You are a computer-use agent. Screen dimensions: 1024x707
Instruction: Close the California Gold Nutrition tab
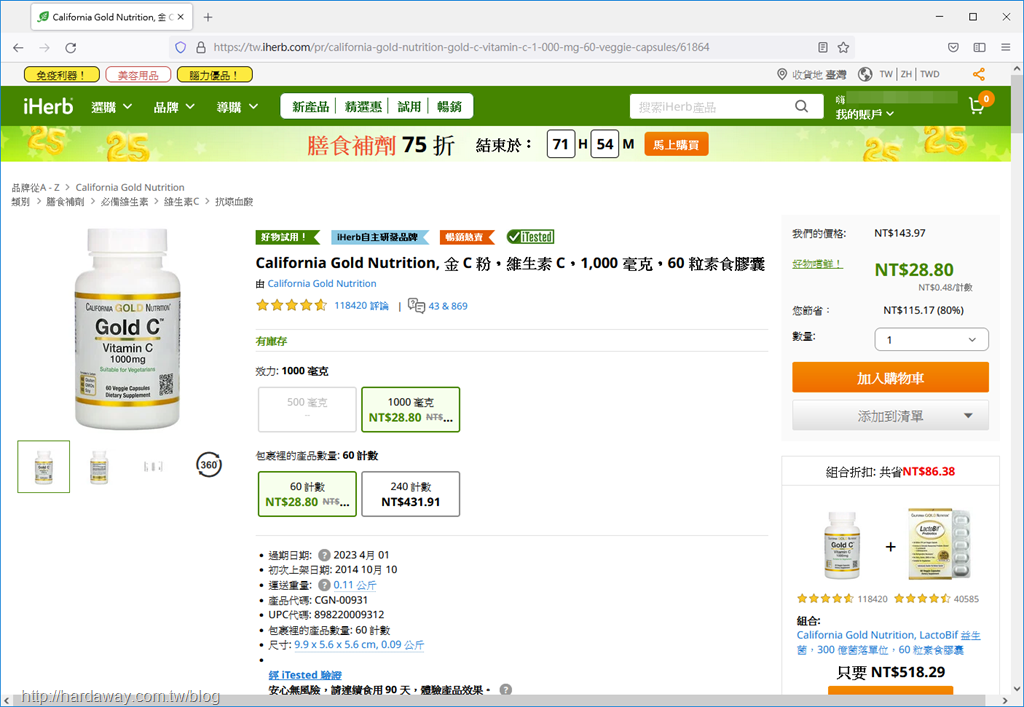(x=181, y=17)
